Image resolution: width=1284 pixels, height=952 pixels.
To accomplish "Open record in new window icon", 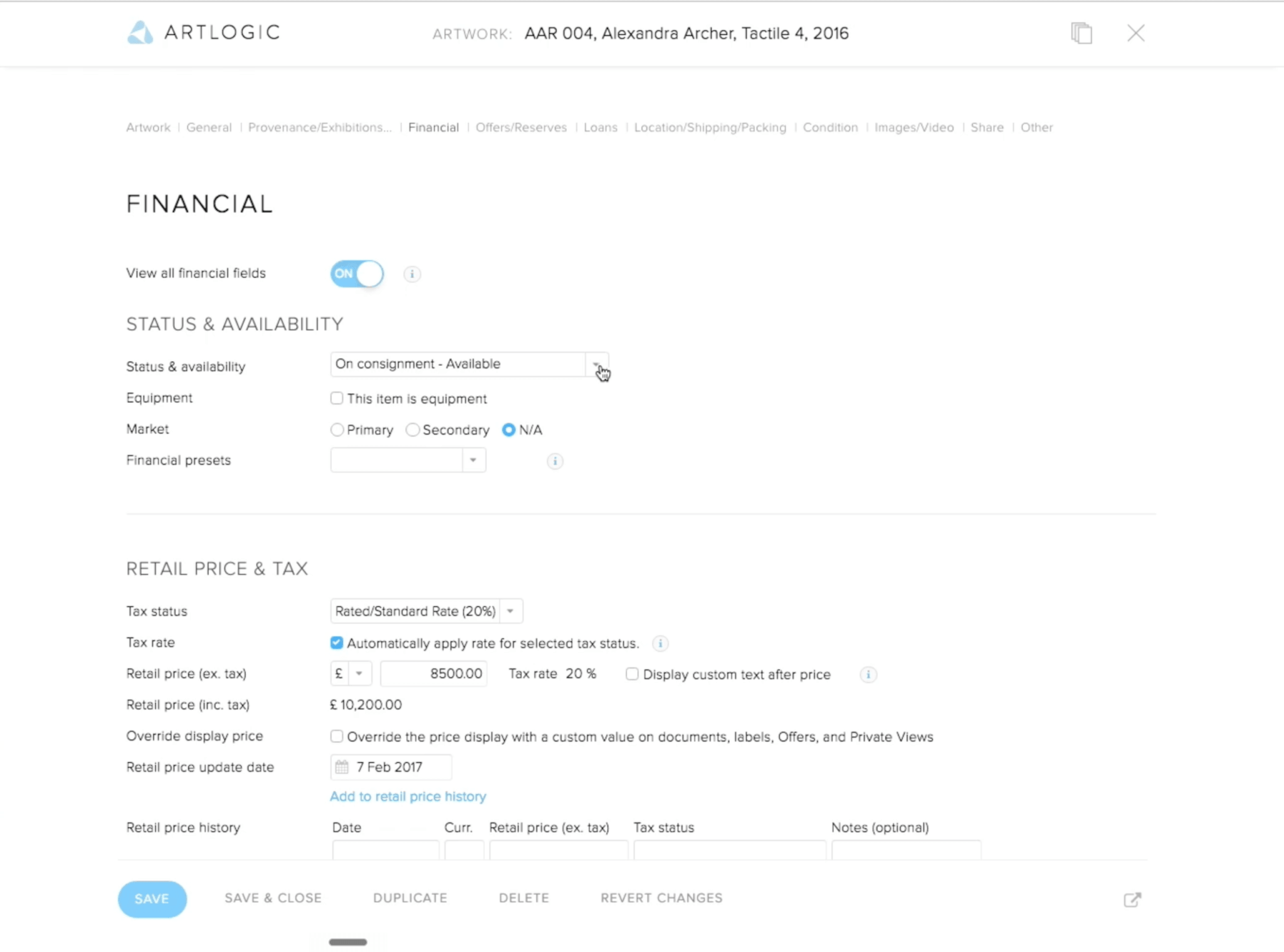I will pos(1132,899).
